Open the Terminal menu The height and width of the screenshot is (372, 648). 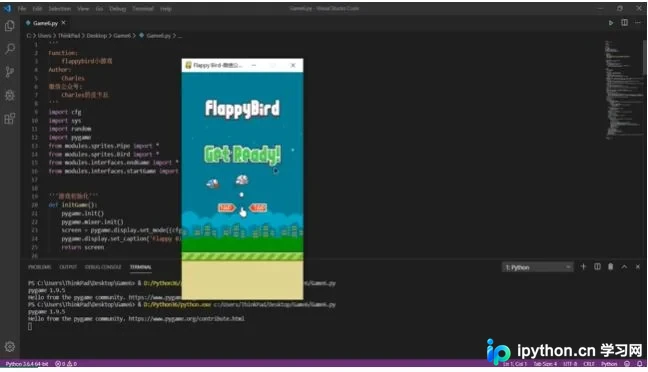(x=143, y=8)
